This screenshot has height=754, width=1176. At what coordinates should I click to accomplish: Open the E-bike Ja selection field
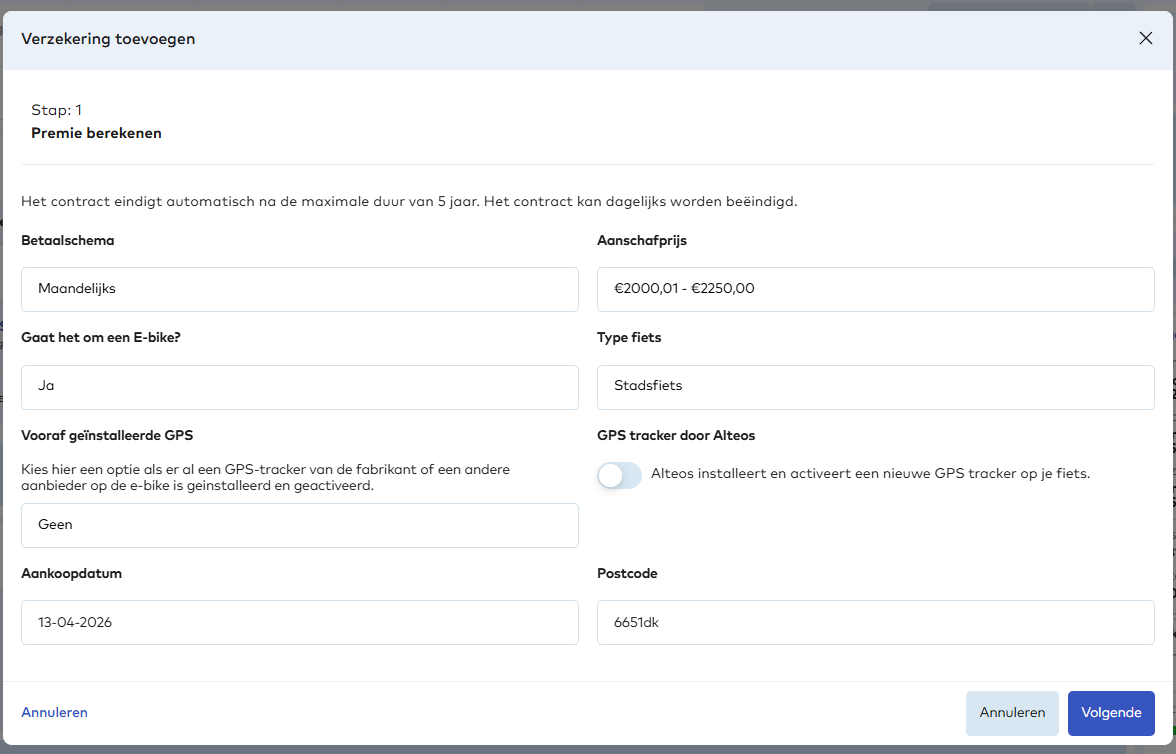coord(299,387)
